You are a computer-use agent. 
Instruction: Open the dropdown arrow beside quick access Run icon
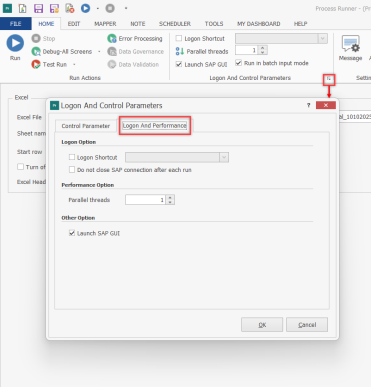point(98,8)
